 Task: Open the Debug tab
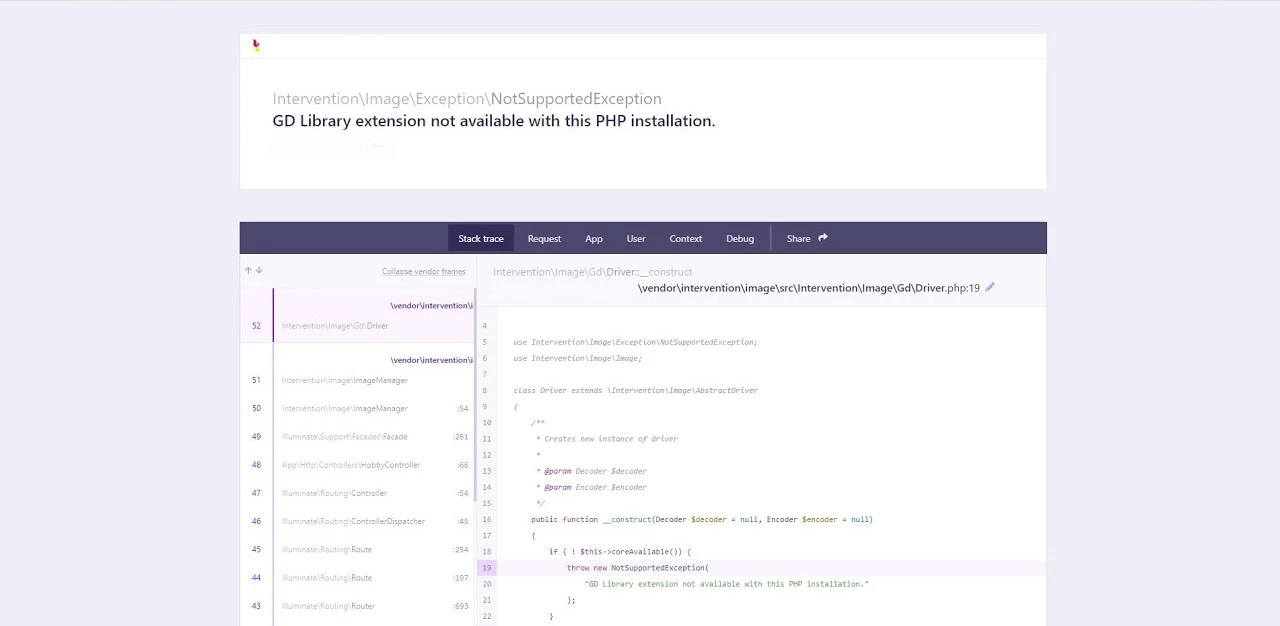pos(740,238)
